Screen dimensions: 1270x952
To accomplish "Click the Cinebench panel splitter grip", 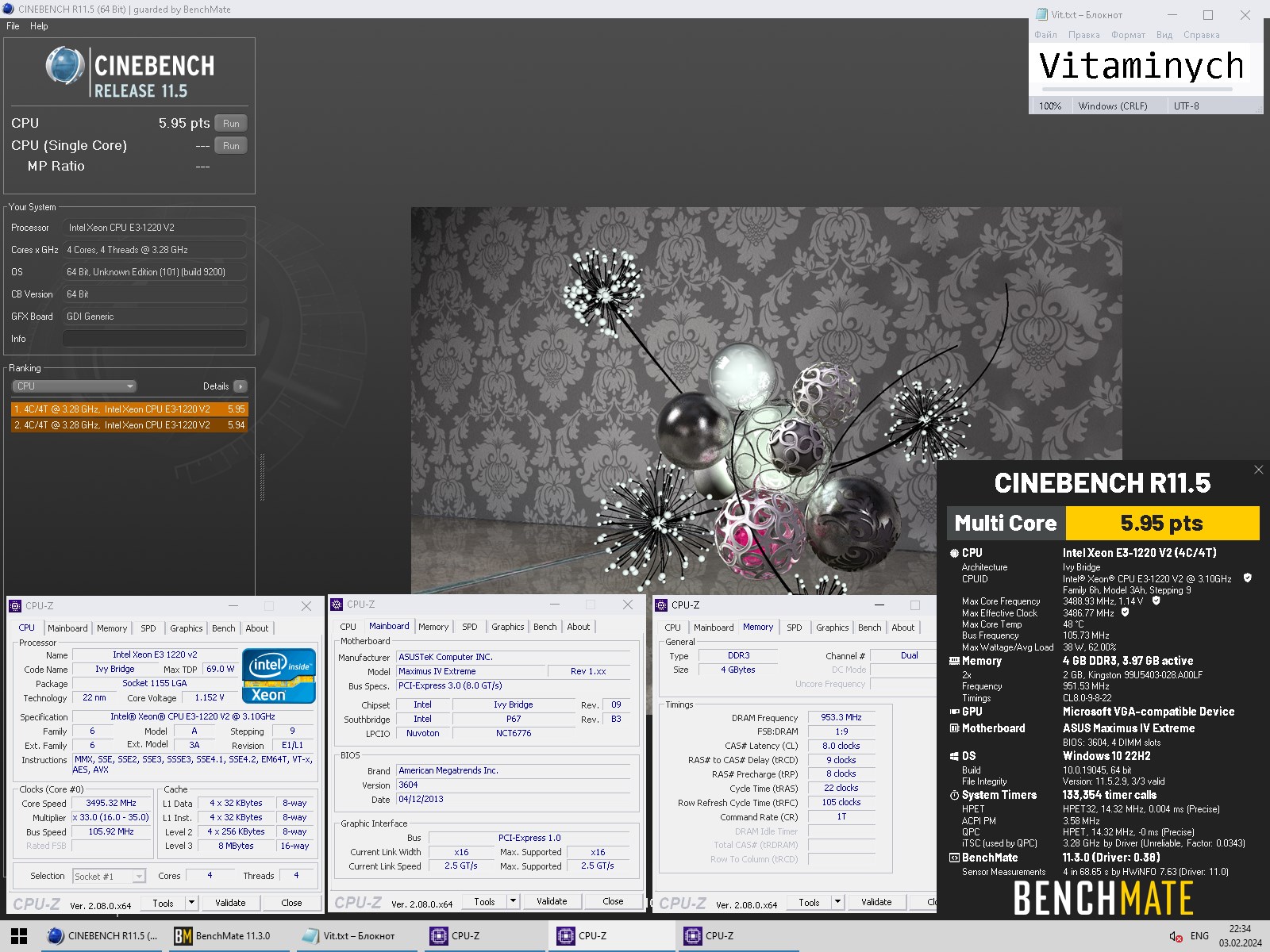I will click(262, 476).
